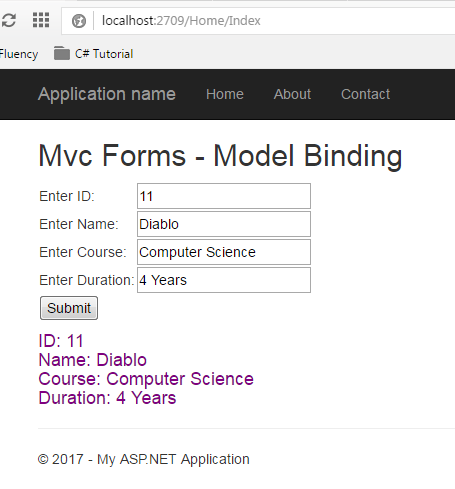Screen dimensions: 455x489
Task: Open the Home nav item
Action: [225, 94]
